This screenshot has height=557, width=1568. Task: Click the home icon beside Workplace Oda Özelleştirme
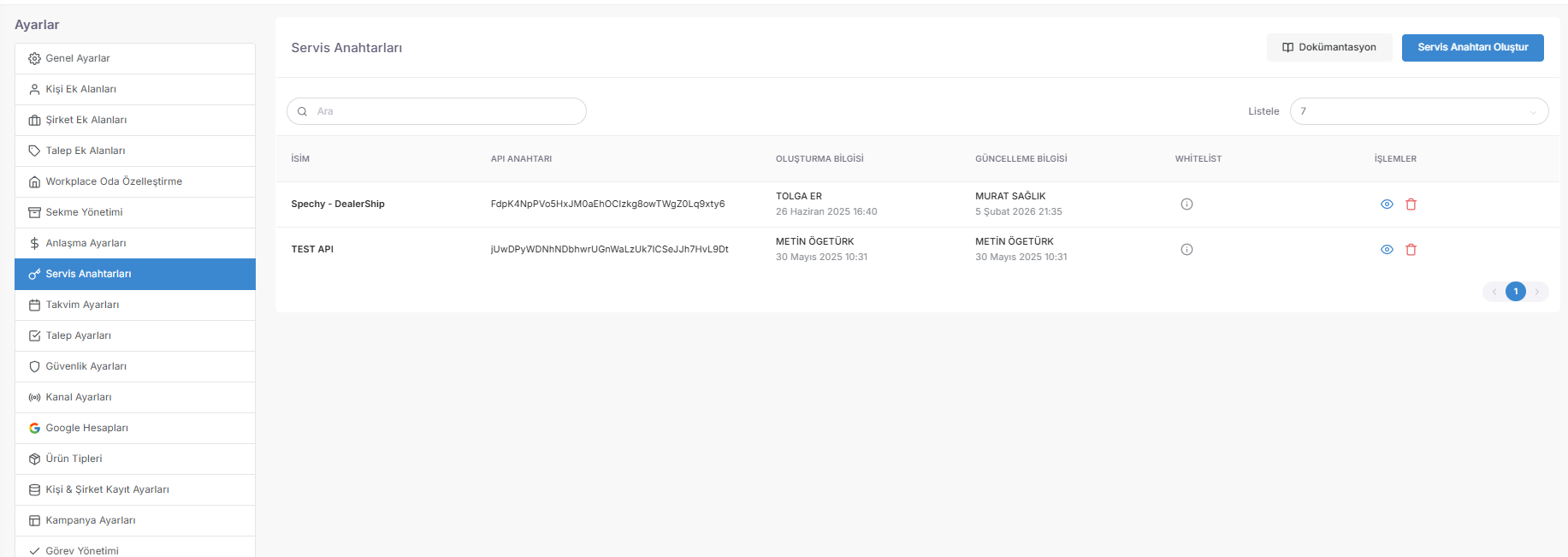[34, 182]
